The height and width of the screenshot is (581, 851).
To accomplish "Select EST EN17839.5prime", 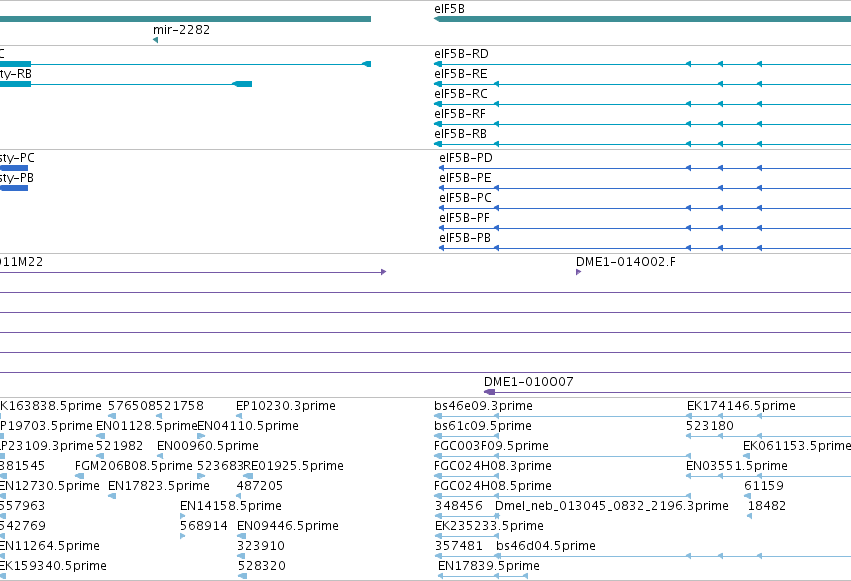I will pyautogui.click(x=488, y=566).
